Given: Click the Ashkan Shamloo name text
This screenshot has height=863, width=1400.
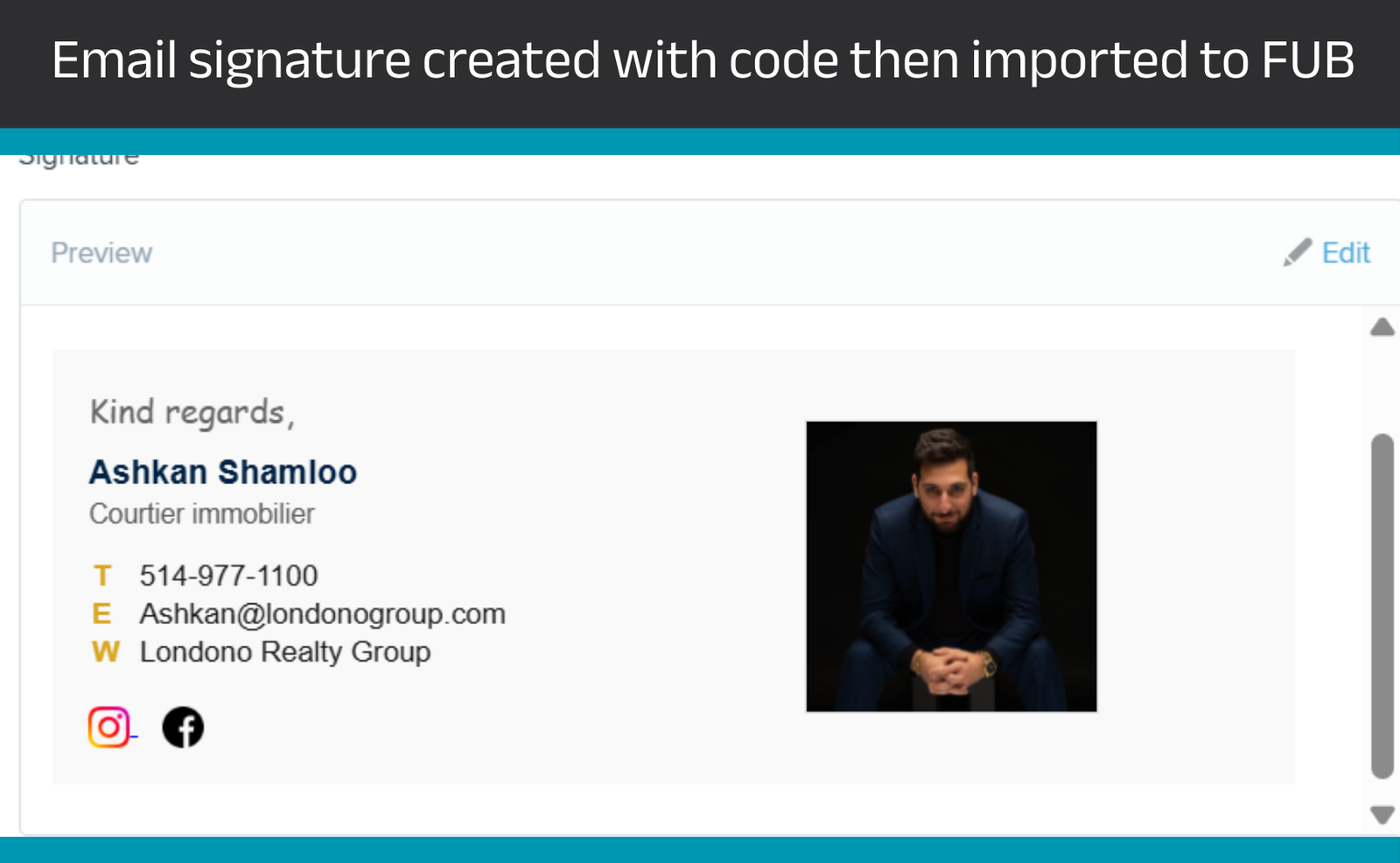Looking at the screenshot, I should [223, 472].
